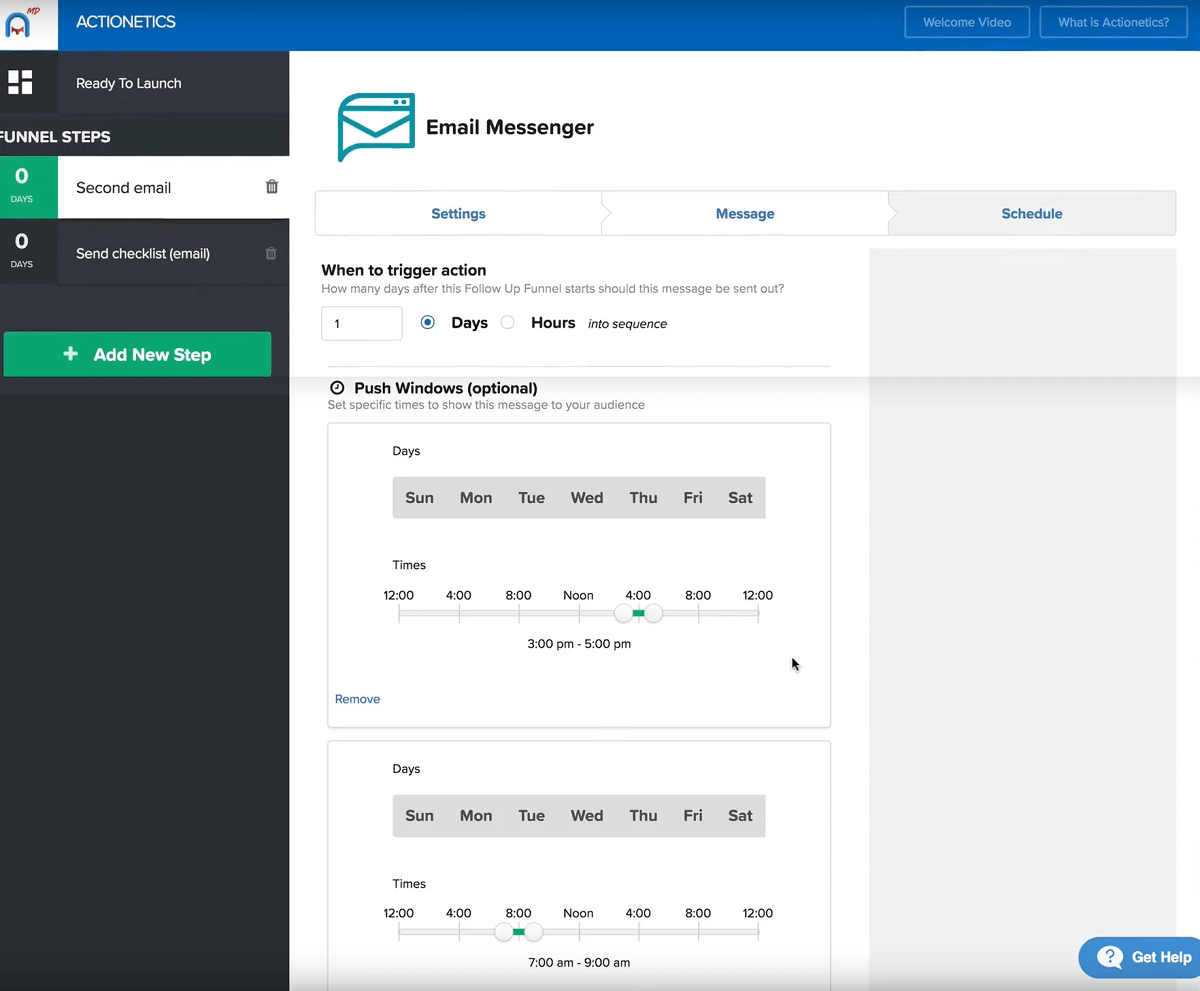
Task: Toggle Thu in the 3:00 pm window
Action: click(x=643, y=498)
